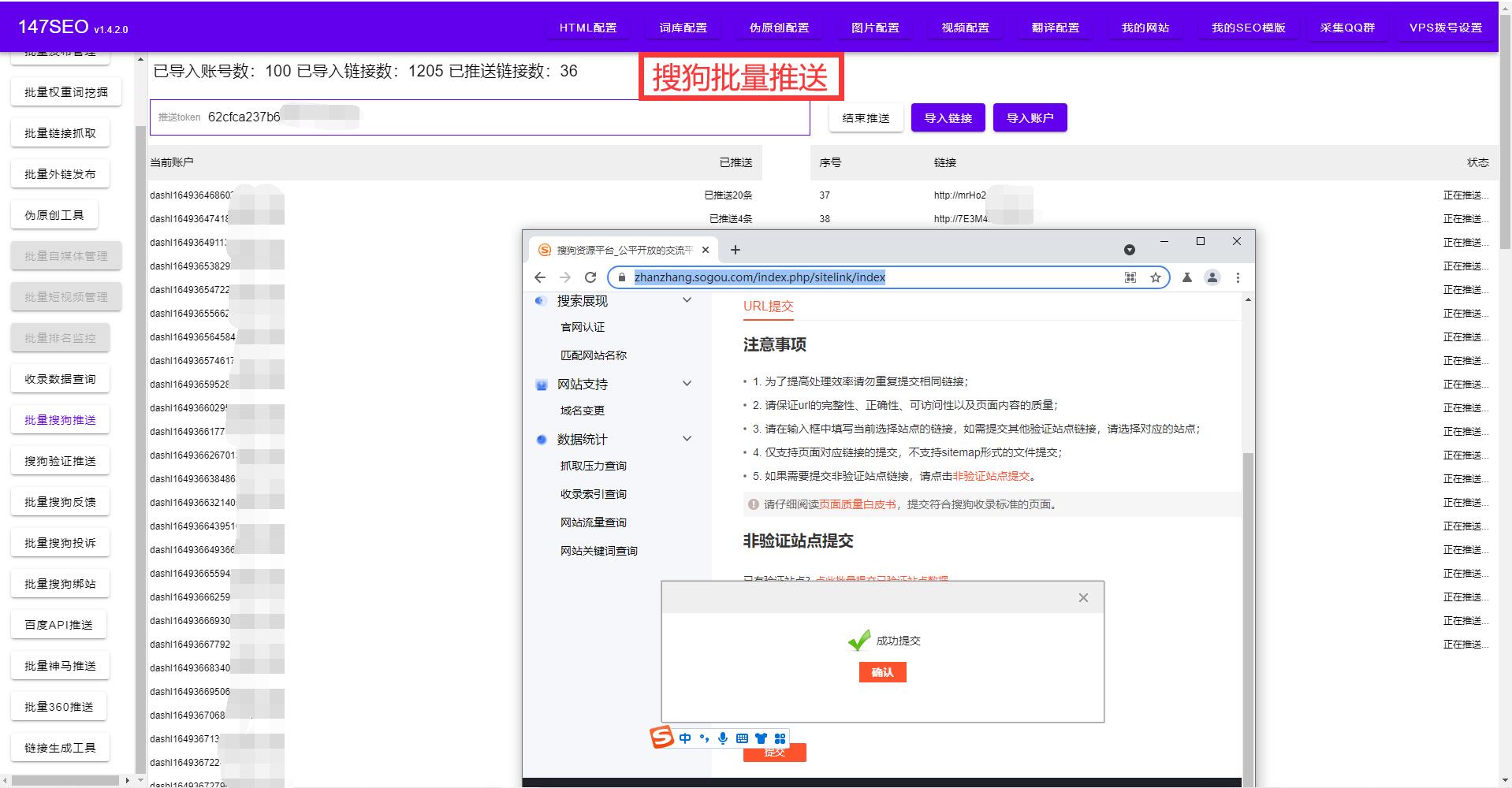The width and height of the screenshot is (1512, 788).
Task: Expand the 网站支持 section
Action: (685, 384)
